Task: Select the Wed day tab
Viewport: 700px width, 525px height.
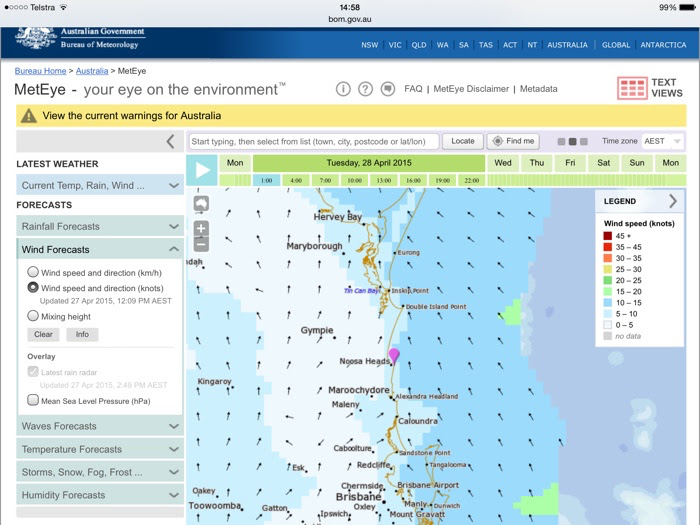Action: [x=503, y=163]
